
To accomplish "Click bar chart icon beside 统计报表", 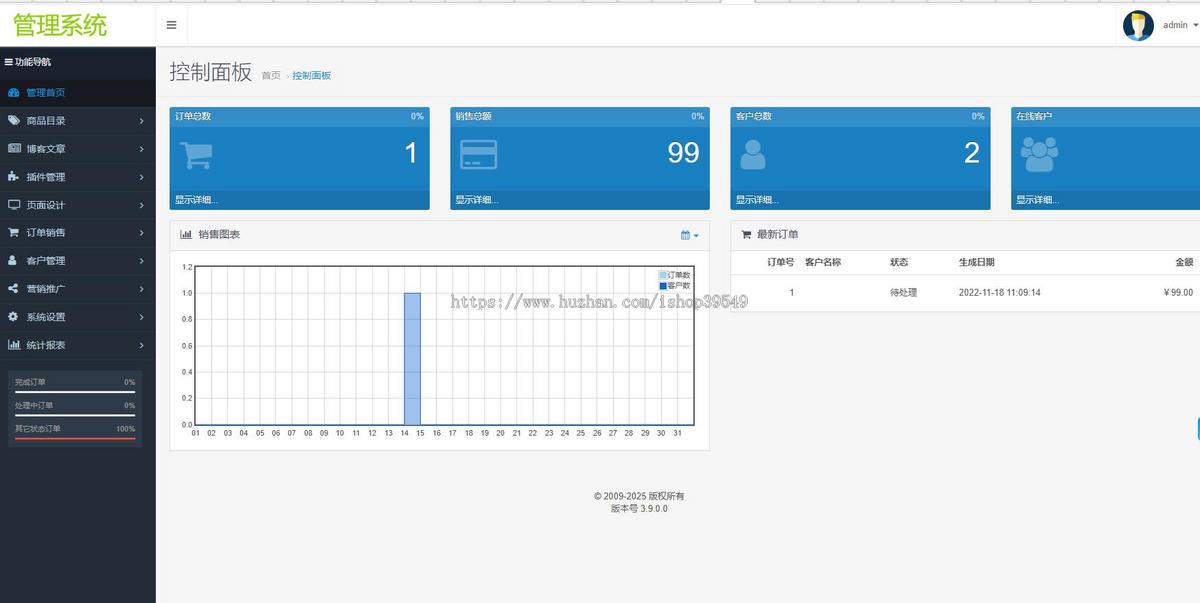I will click(x=13, y=345).
